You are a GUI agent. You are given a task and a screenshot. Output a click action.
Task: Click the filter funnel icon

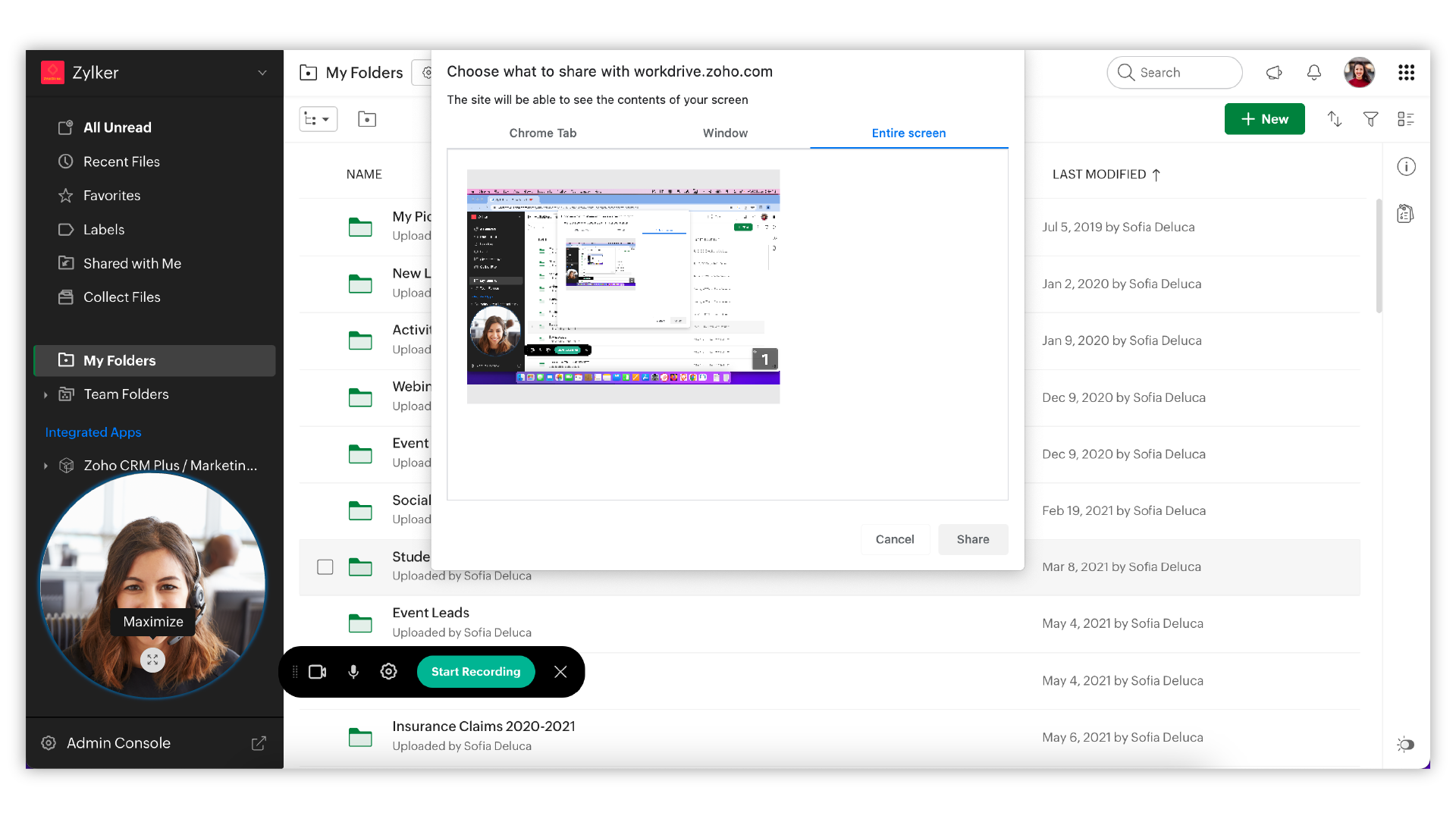[1370, 119]
